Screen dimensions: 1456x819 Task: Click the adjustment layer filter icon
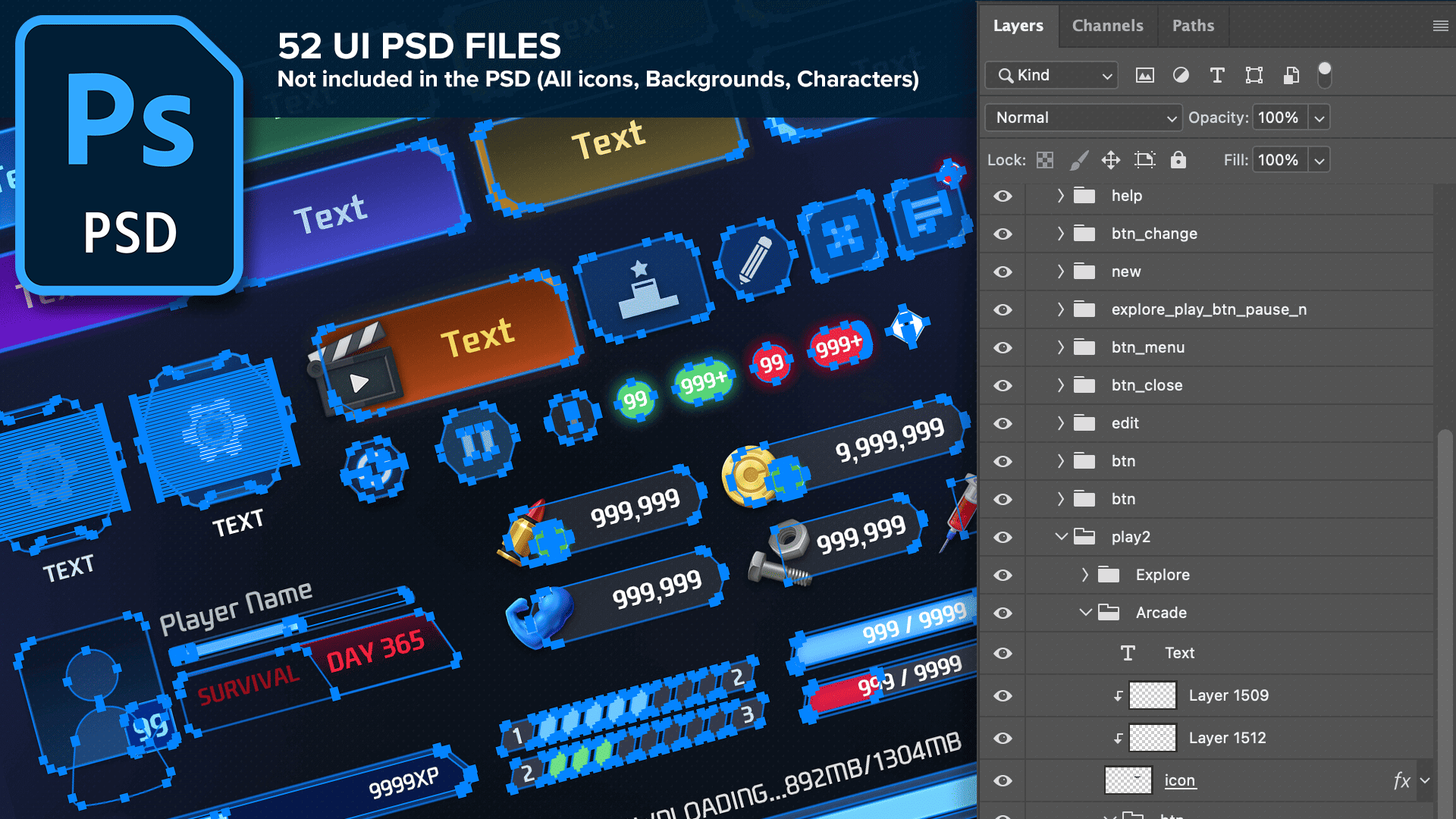[x=1181, y=75]
